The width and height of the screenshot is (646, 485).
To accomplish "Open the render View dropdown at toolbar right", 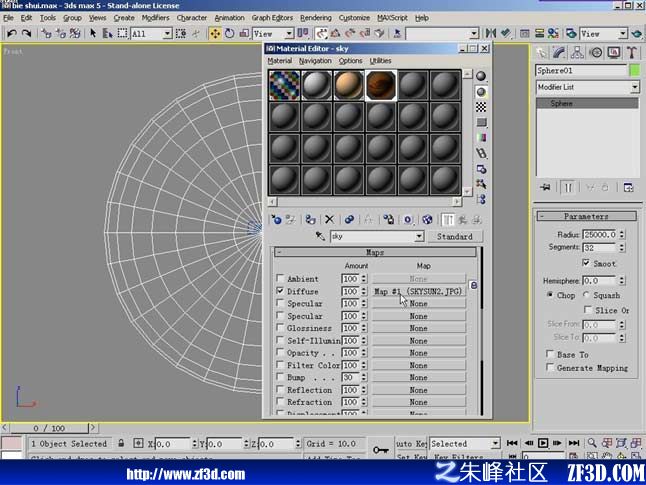I will pos(623,33).
